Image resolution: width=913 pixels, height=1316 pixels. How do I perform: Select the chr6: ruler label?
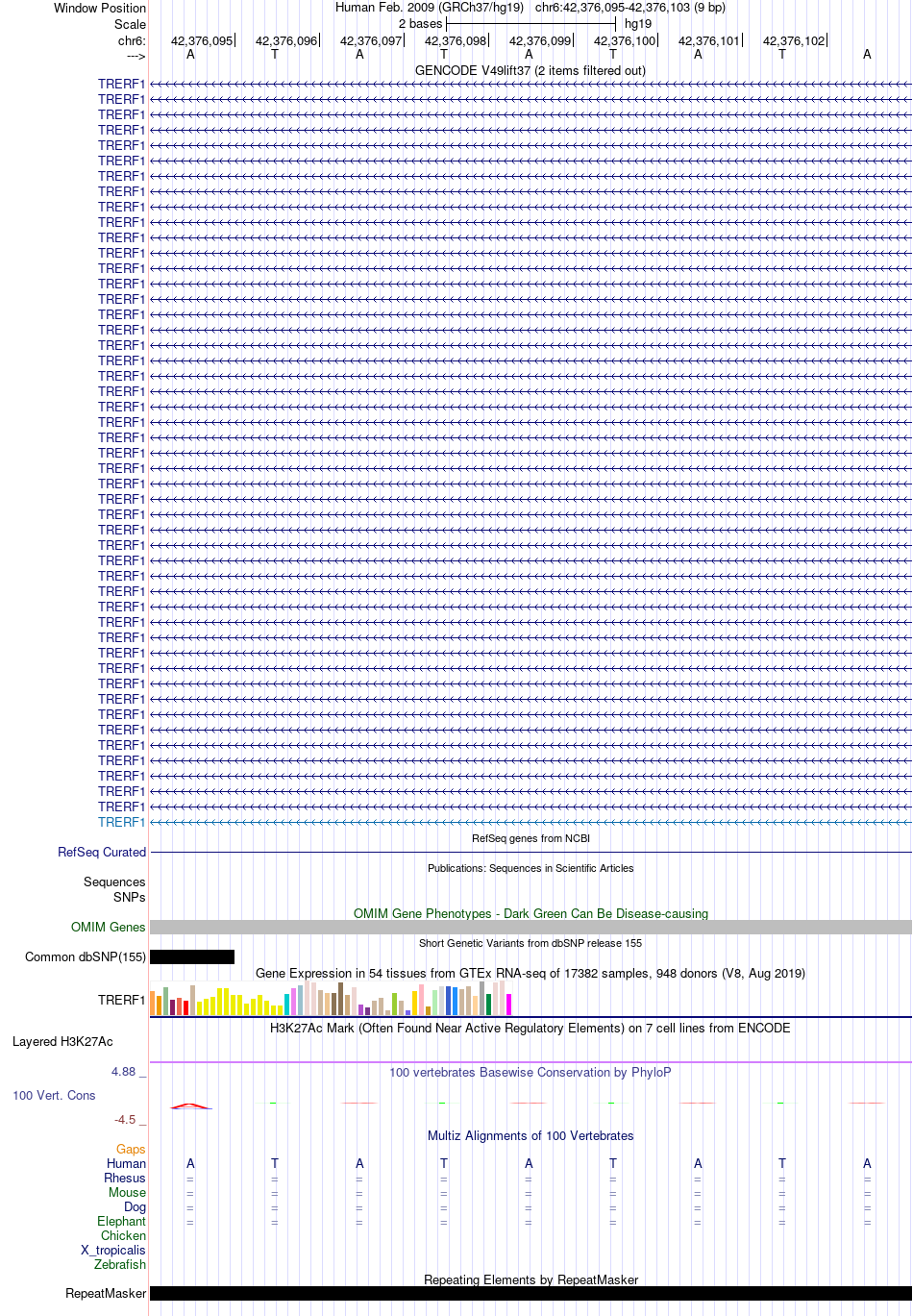click(132, 41)
